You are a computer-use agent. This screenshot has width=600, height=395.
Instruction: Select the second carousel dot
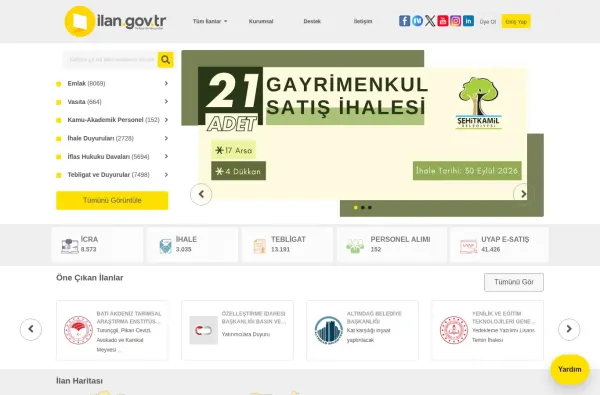coord(363,207)
